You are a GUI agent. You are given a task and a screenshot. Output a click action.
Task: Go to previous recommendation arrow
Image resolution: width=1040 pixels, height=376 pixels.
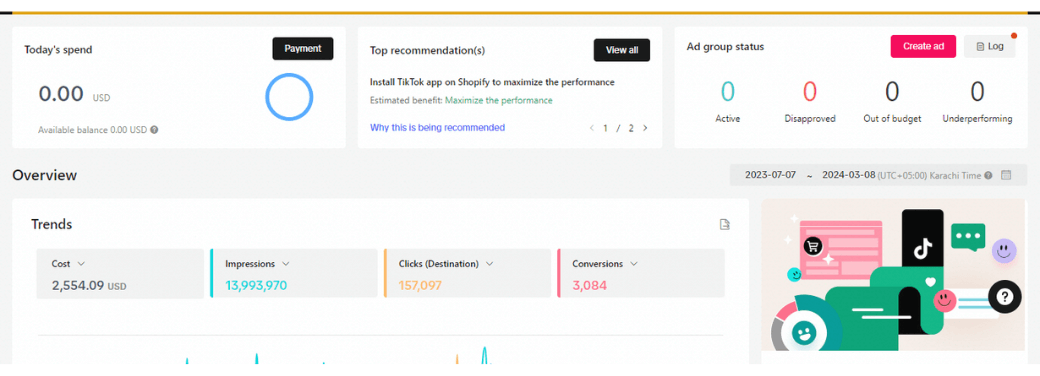[x=592, y=128]
